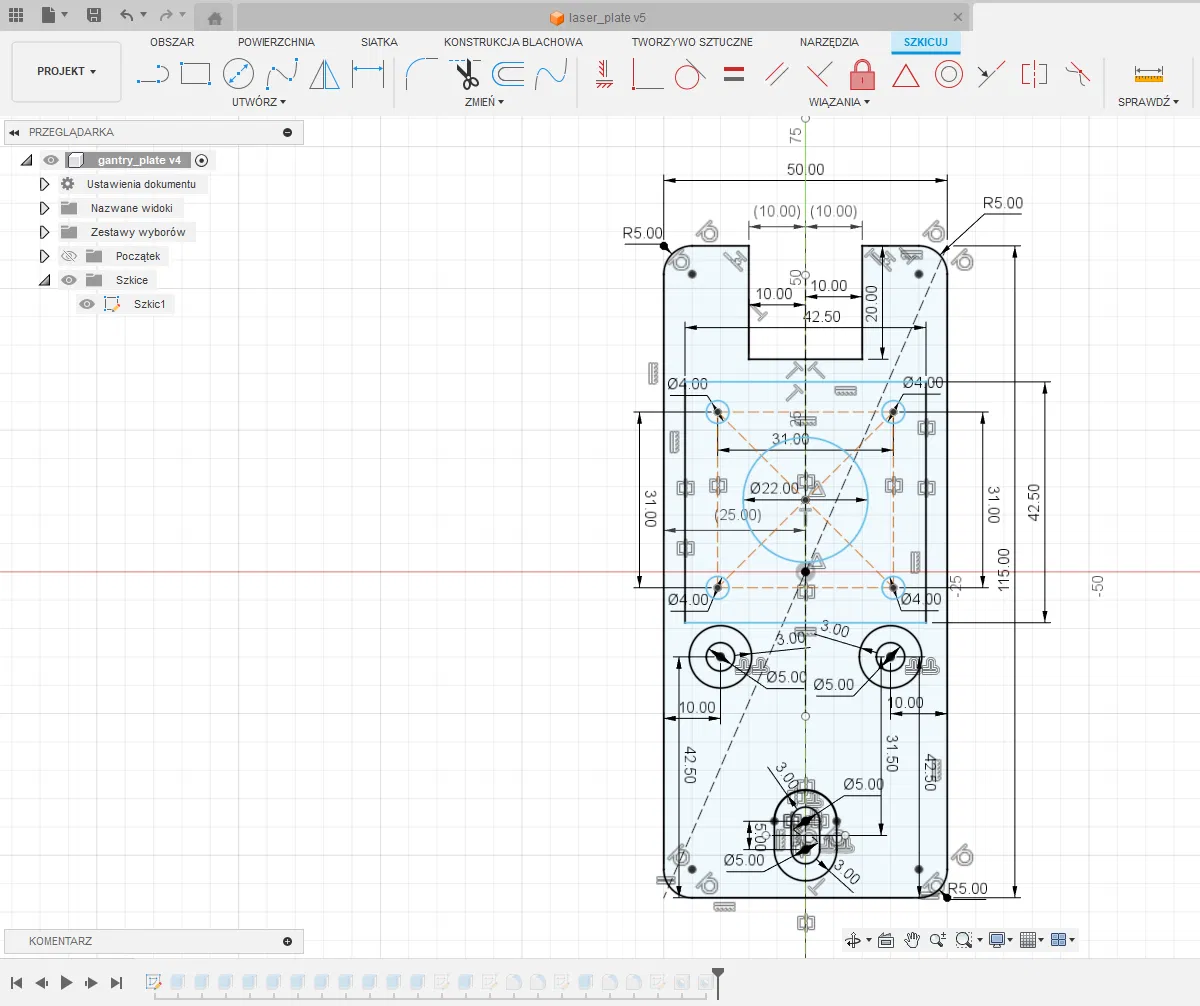Screen dimensions: 1200x1006
Task: Click the Measure ruler icon
Action: point(1148,74)
